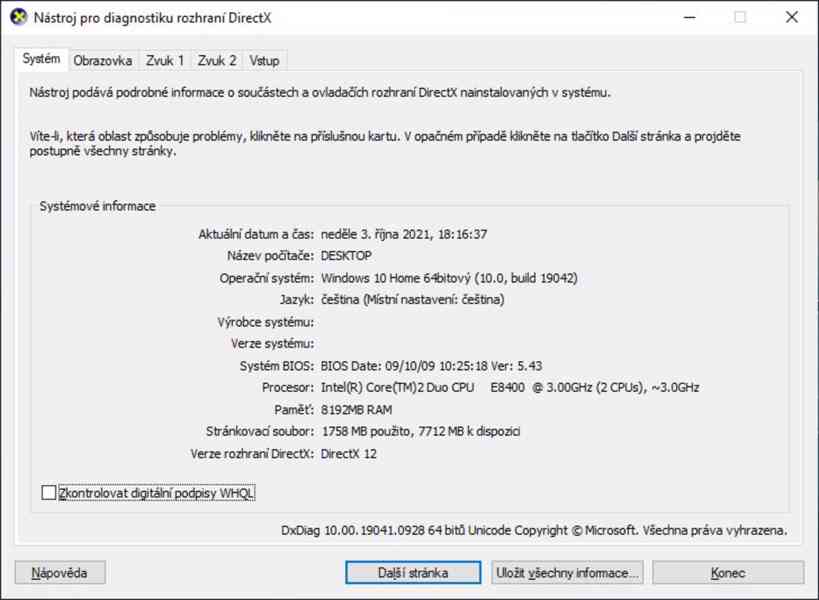Click the date value 'neděle 3. října 2021, 18:16:37'
The image size is (819, 600).
tap(404, 234)
